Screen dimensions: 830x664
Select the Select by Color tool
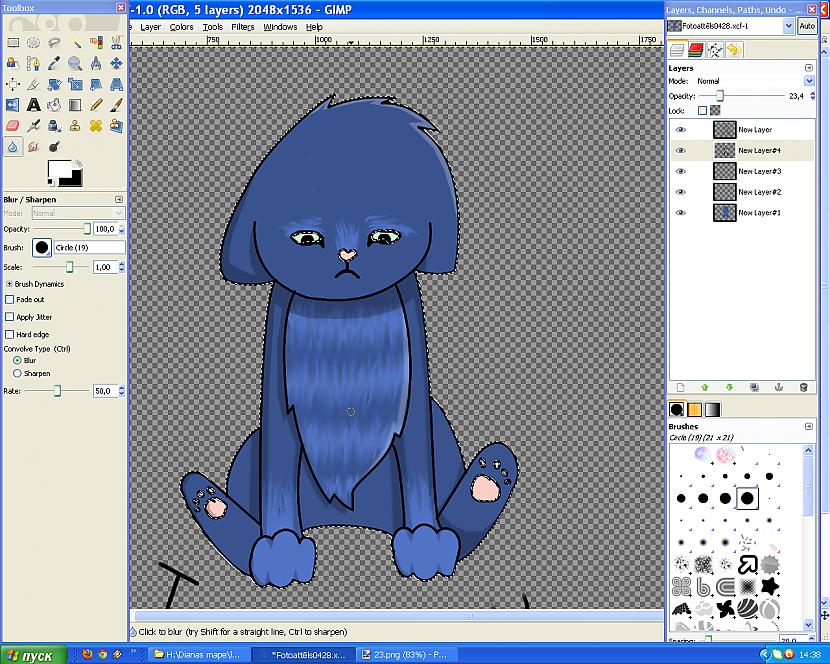pos(96,42)
